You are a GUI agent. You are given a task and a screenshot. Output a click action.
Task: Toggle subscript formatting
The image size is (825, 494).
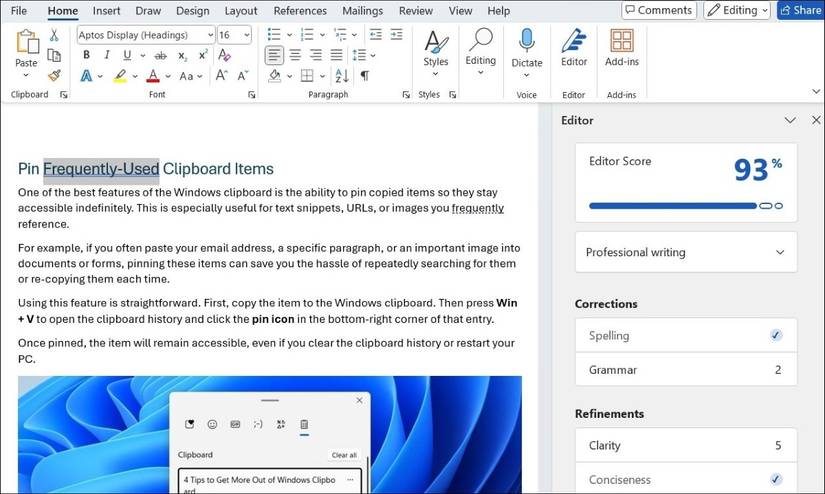(x=183, y=55)
